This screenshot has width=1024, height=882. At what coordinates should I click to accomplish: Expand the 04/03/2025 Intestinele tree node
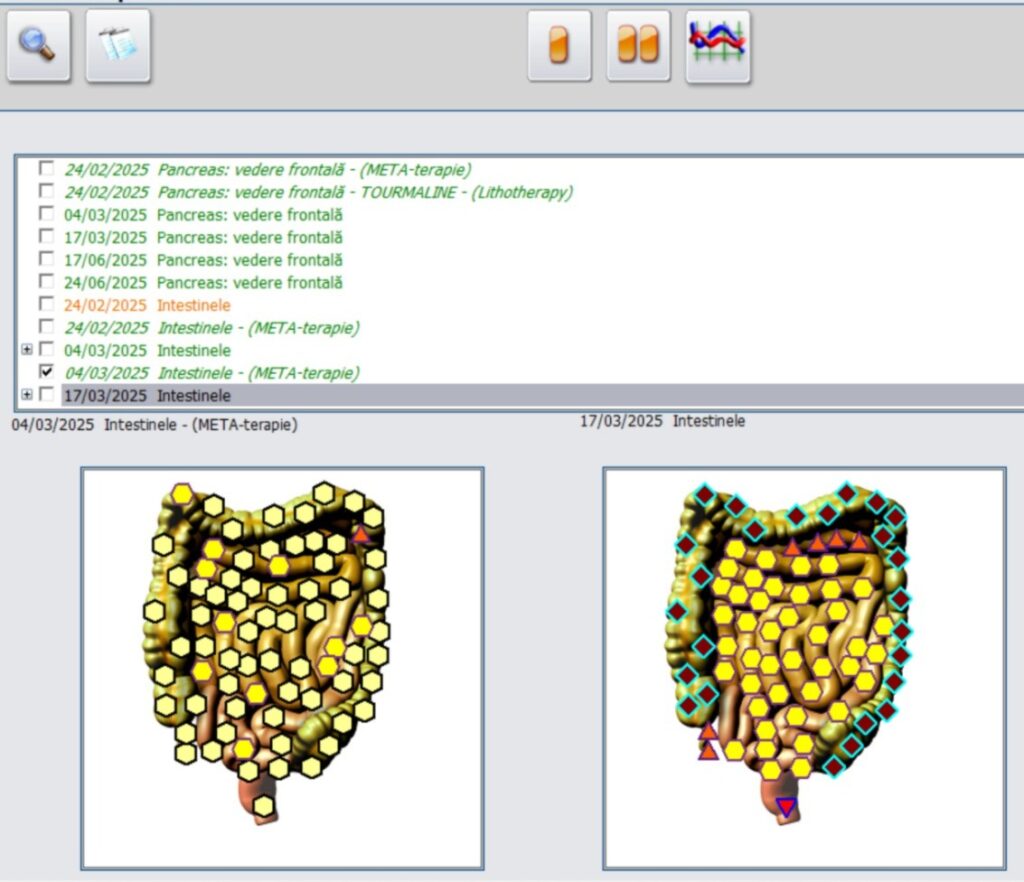coord(27,350)
